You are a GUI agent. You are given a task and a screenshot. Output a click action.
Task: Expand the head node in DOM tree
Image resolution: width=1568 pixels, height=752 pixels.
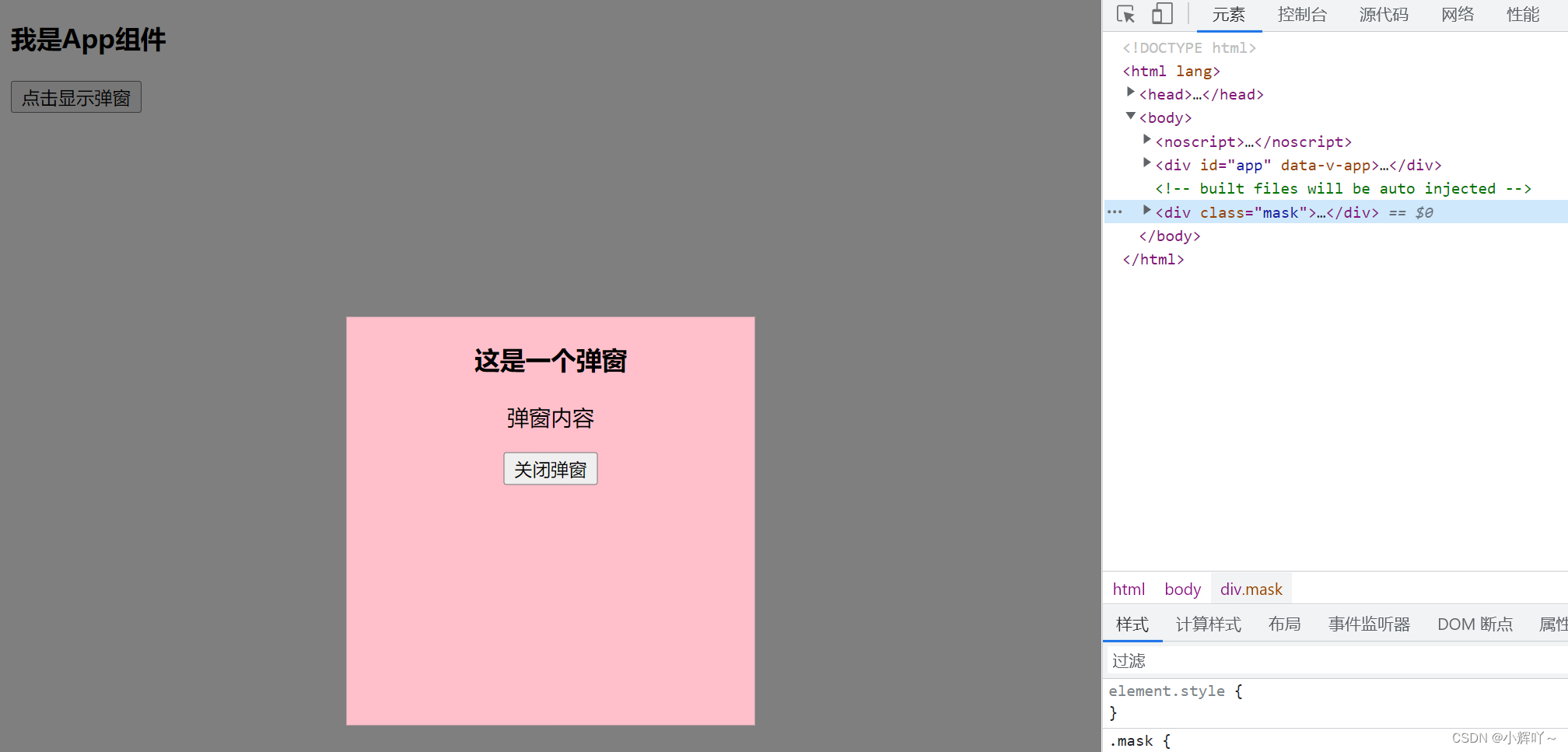[x=1130, y=91]
